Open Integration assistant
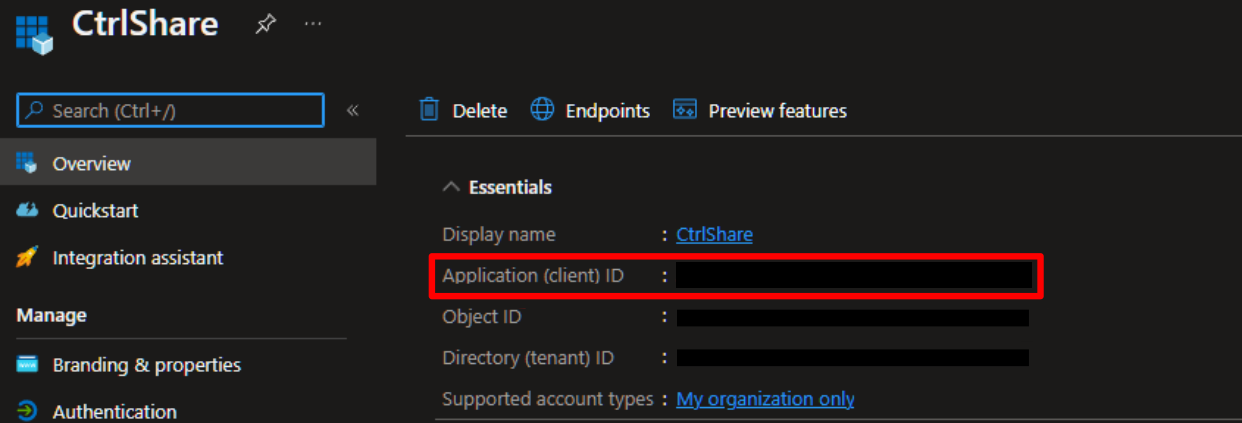Image resolution: width=1242 pixels, height=423 pixels. (x=138, y=258)
